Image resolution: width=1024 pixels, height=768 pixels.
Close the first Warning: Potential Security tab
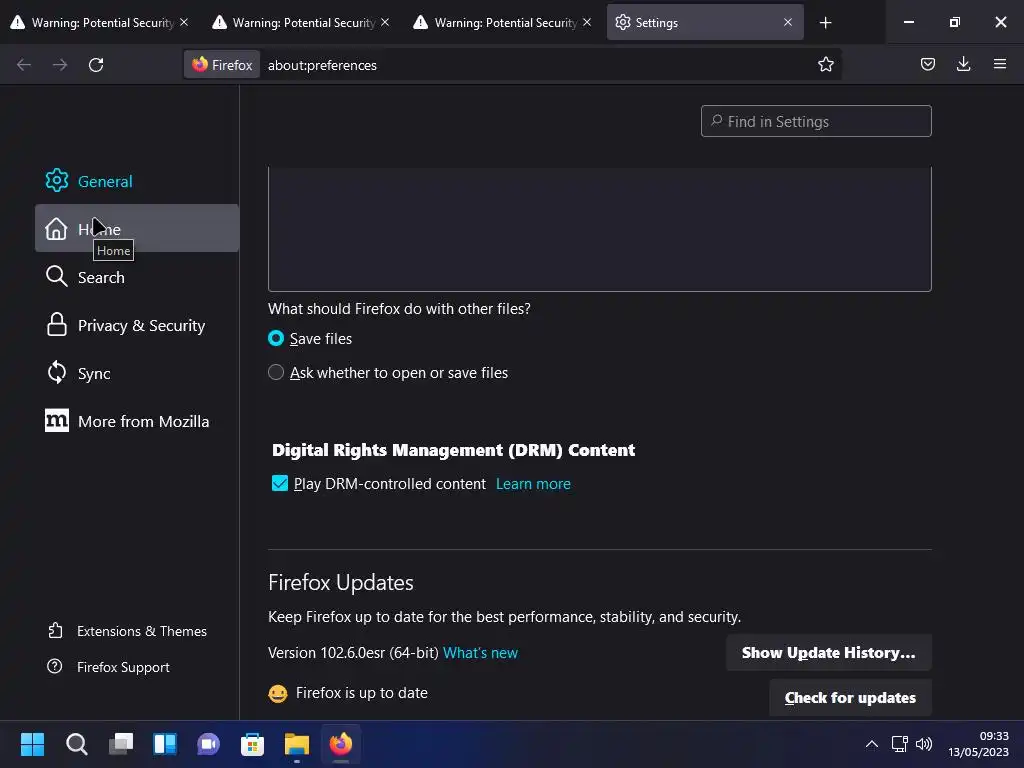184,22
